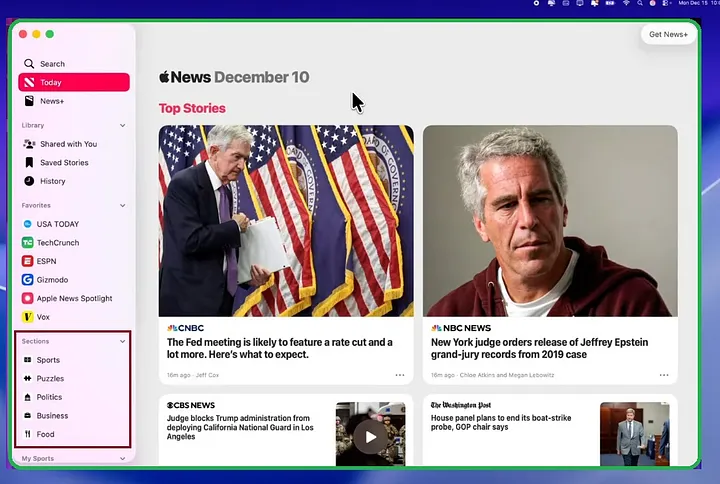720x484 pixels.
Task: Collapse the Favorites section chevron
Action: [x=123, y=205]
